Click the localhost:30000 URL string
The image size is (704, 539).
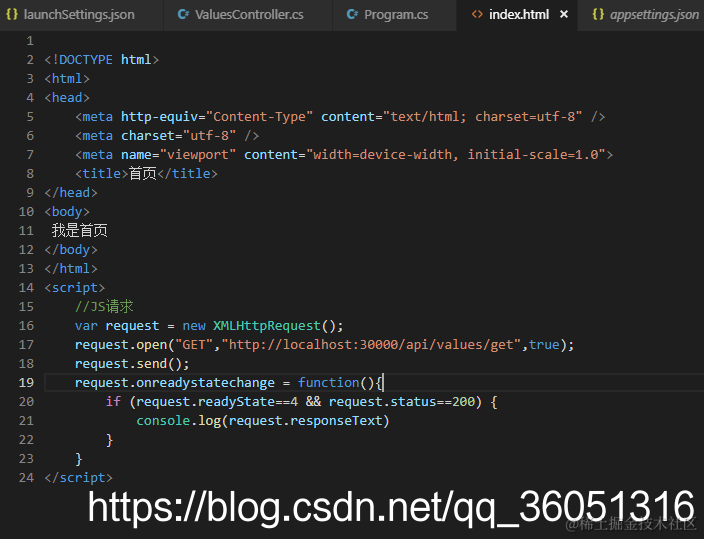click(370, 345)
